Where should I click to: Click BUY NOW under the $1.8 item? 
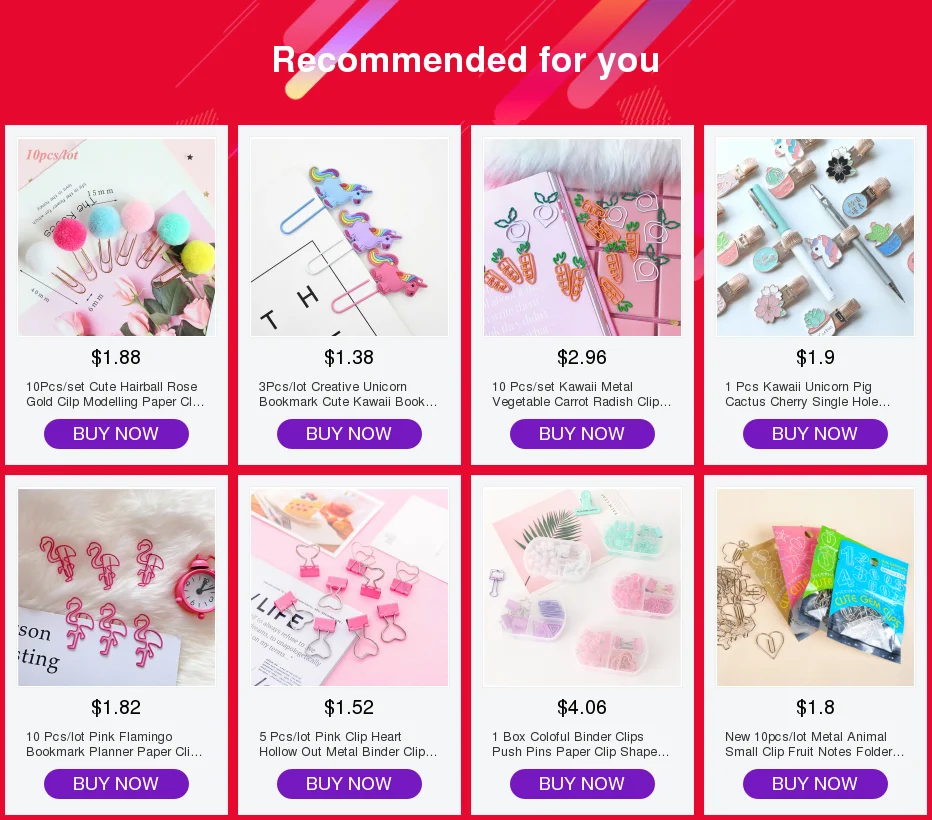(x=816, y=784)
